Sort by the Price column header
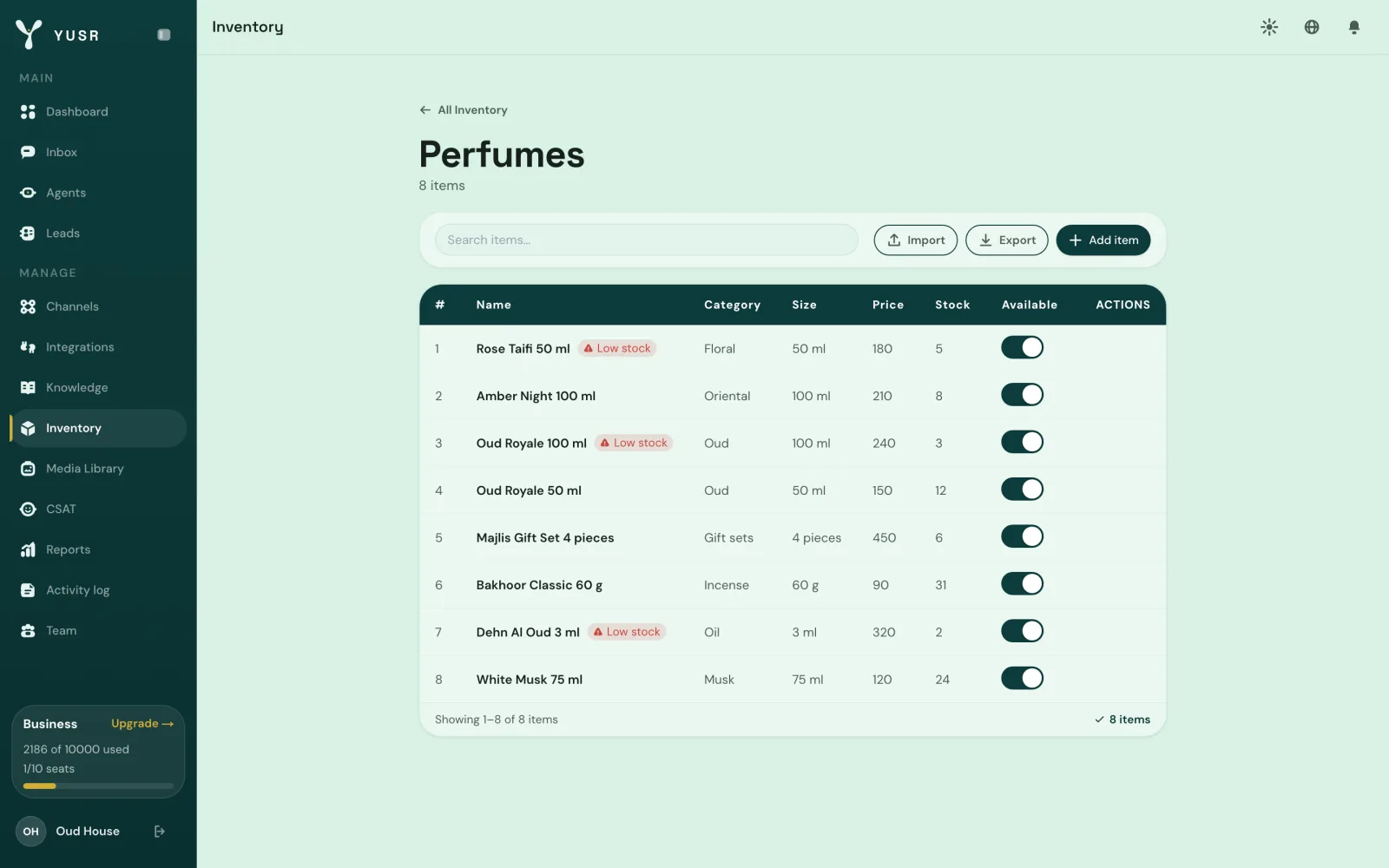 pos(888,305)
